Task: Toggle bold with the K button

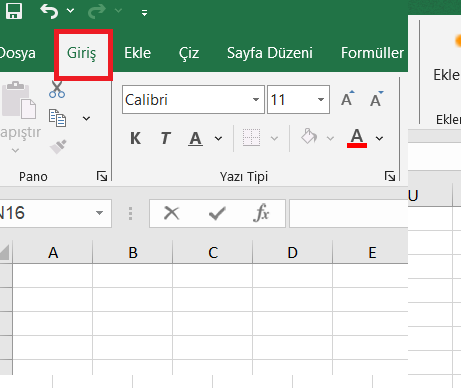Action: (136, 138)
